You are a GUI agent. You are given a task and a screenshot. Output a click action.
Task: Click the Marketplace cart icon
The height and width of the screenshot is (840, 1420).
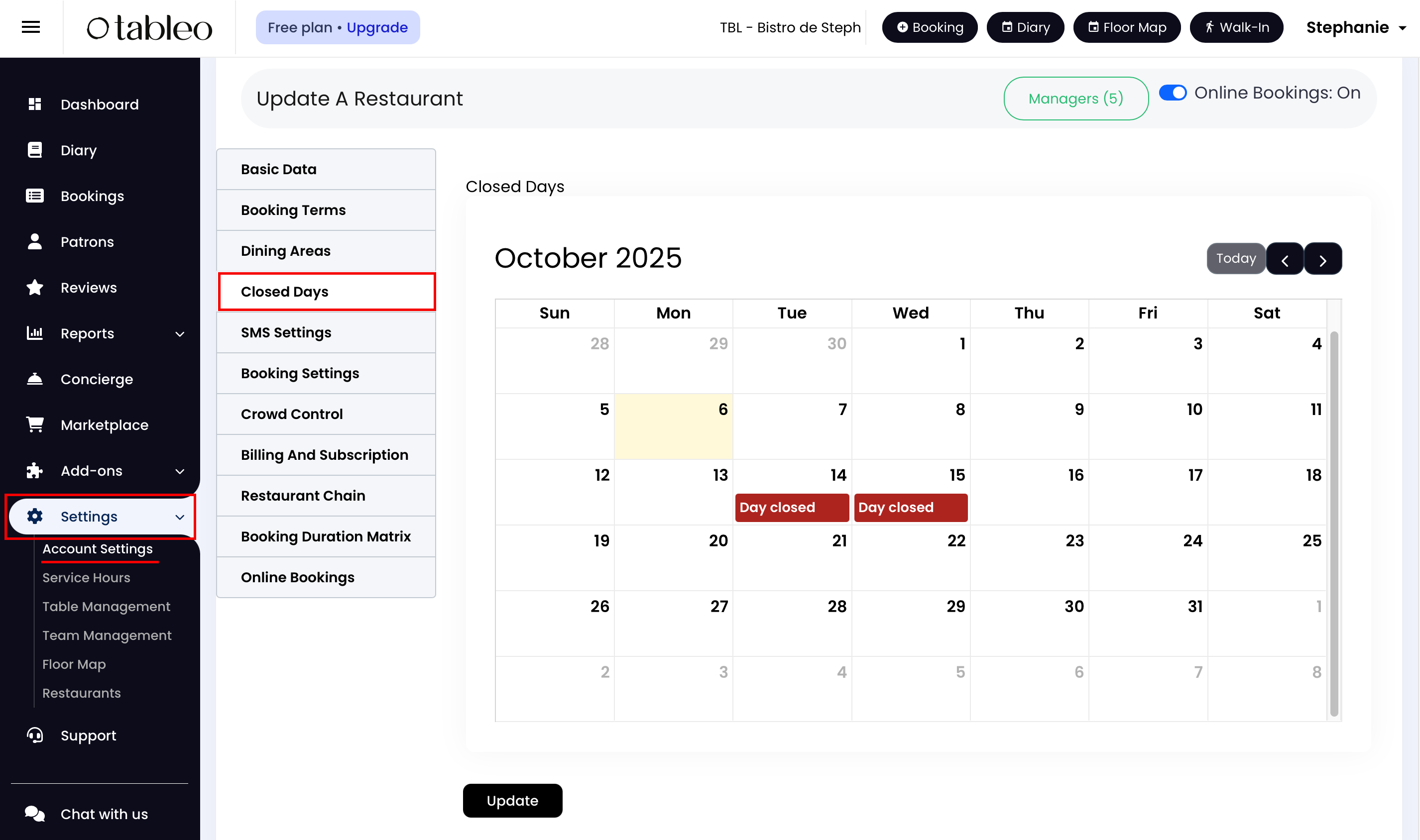pos(34,424)
